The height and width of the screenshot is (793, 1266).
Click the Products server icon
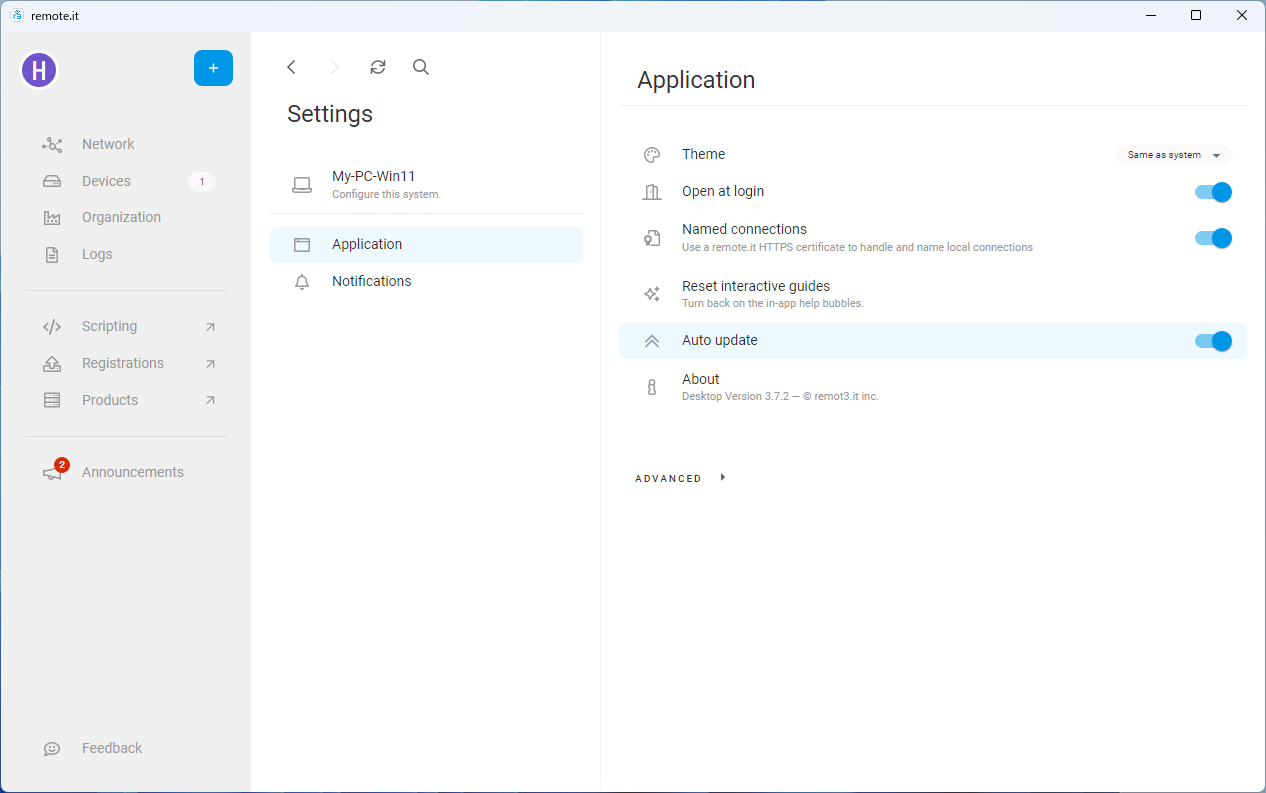52,400
